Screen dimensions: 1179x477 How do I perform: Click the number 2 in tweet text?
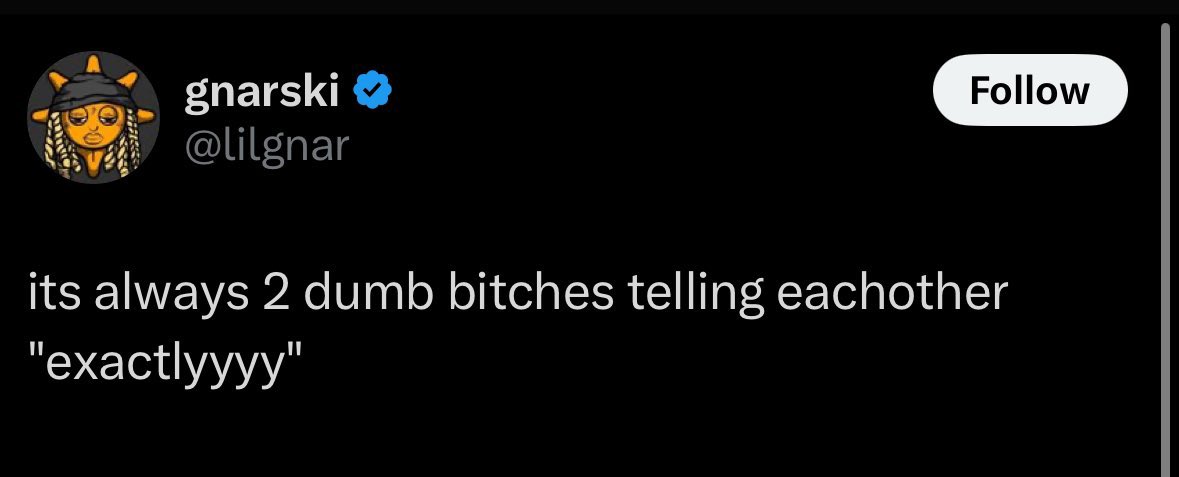[276, 293]
